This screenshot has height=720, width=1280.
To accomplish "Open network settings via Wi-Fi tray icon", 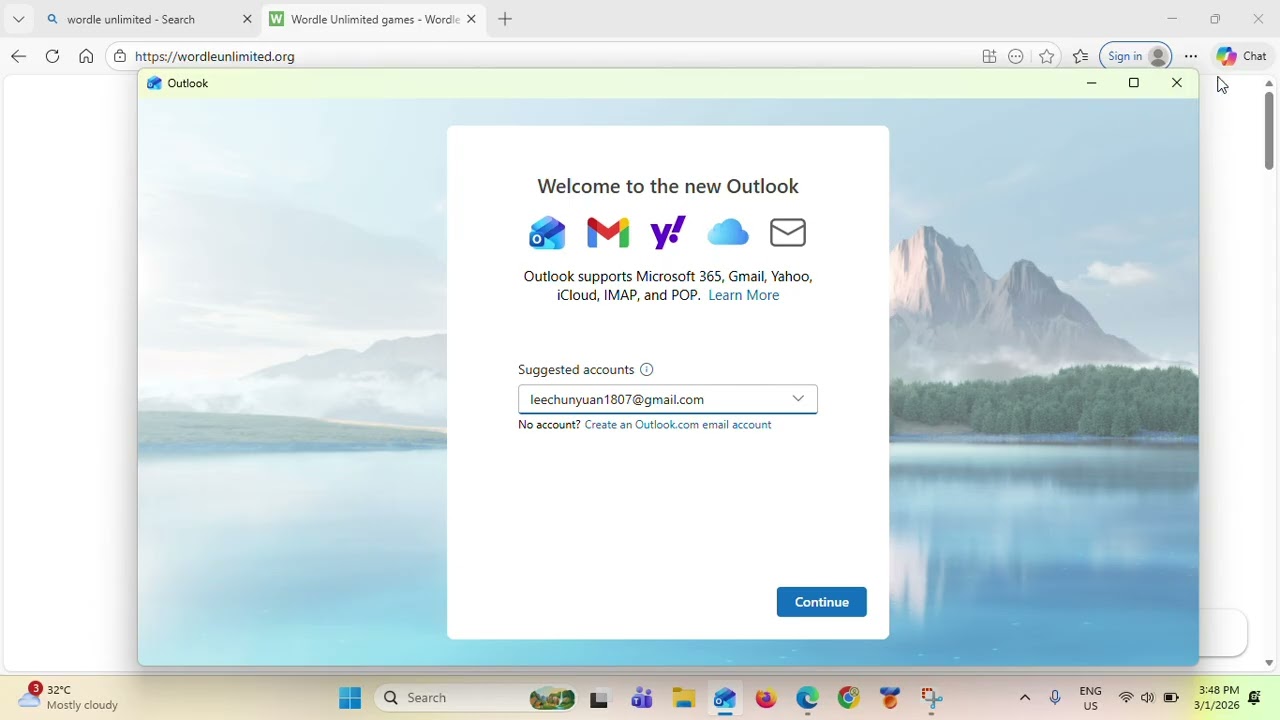I will tap(1126, 698).
